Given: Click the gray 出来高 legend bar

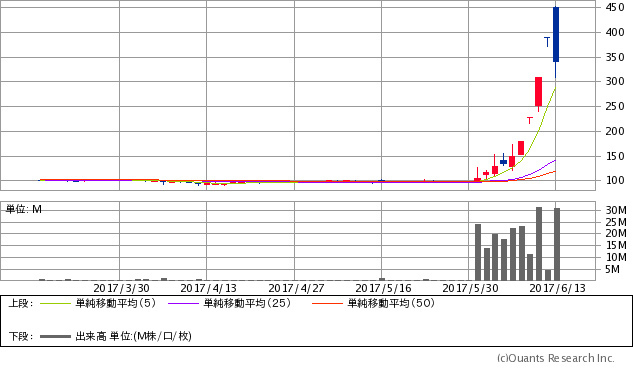Looking at the screenshot, I should [55, 336].
